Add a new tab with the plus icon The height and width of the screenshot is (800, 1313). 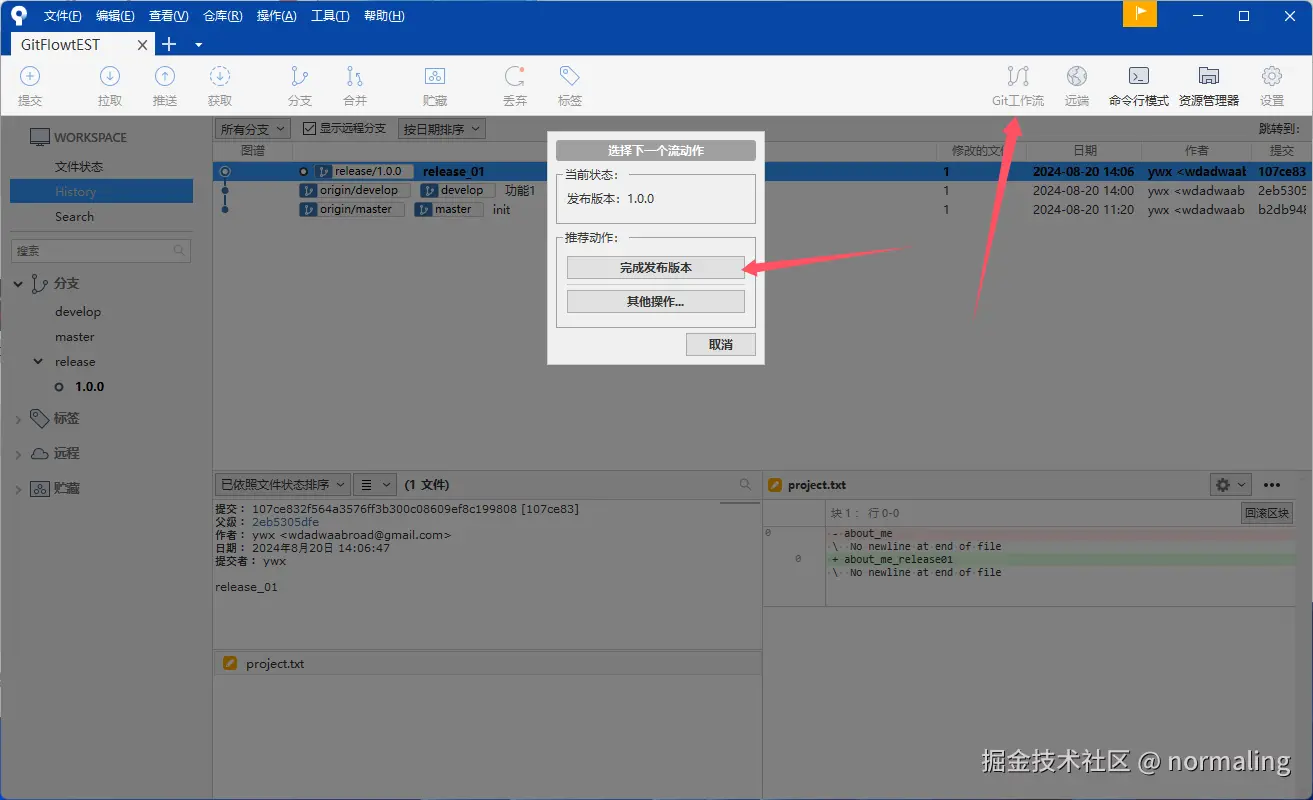click(169, 44)
